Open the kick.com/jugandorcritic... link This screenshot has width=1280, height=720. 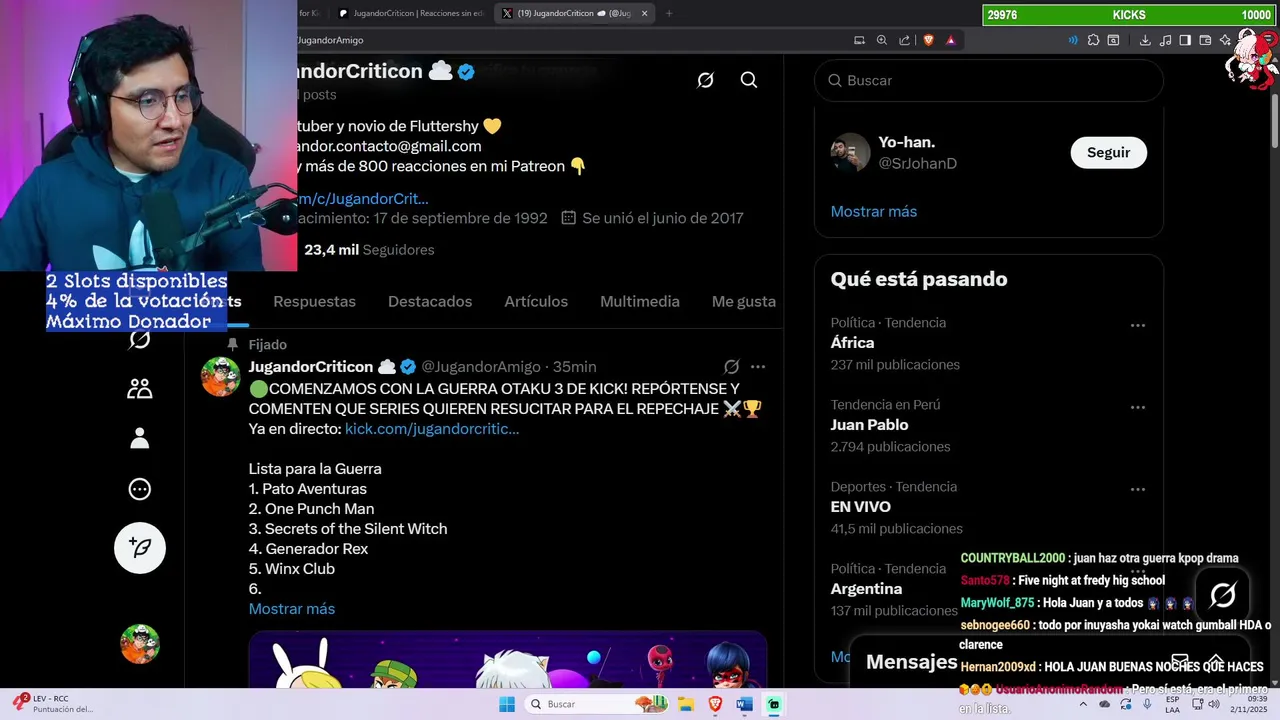[432, 428]
